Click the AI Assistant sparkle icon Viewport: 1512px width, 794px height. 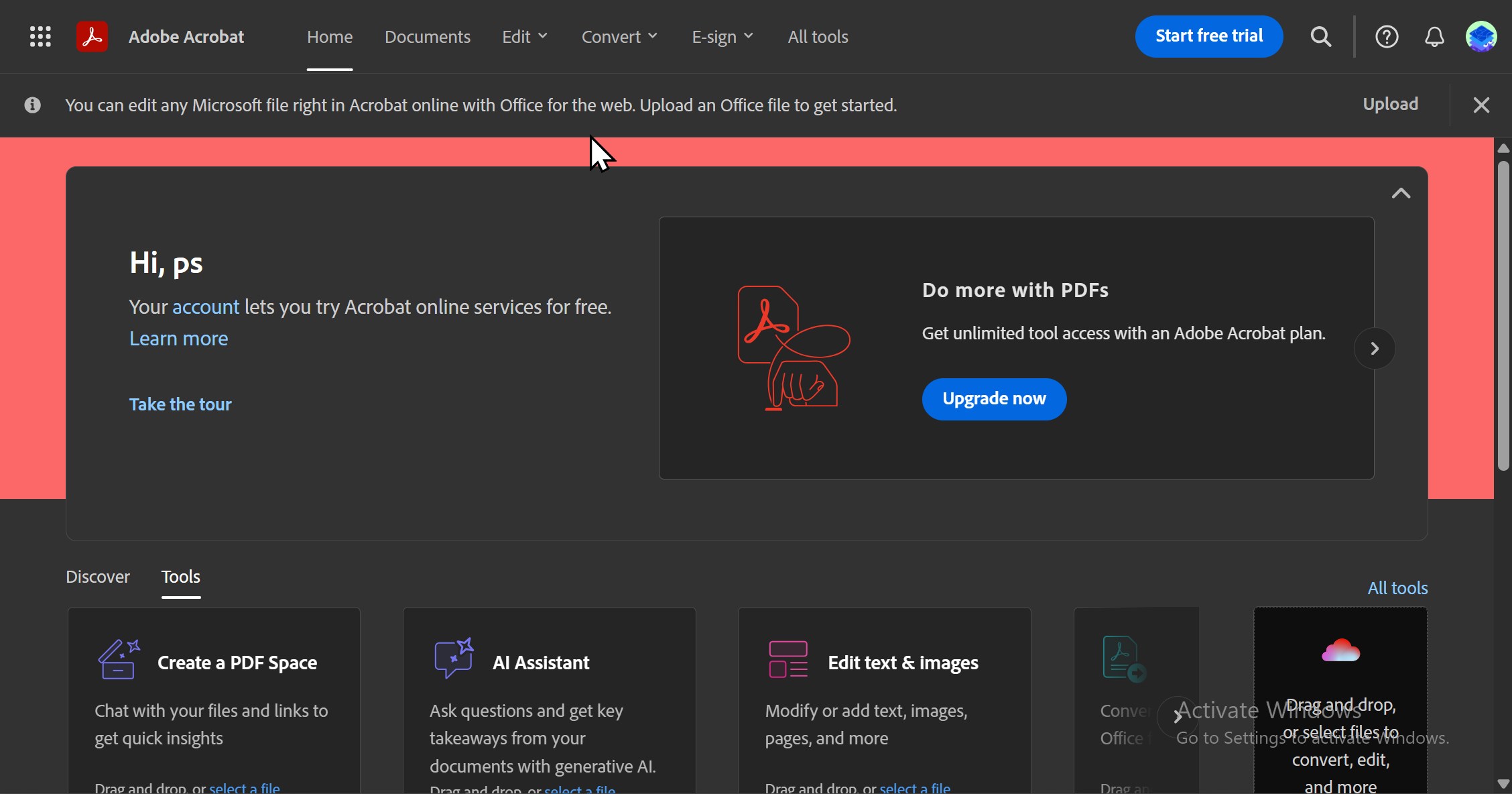click(x=454, y=658)
